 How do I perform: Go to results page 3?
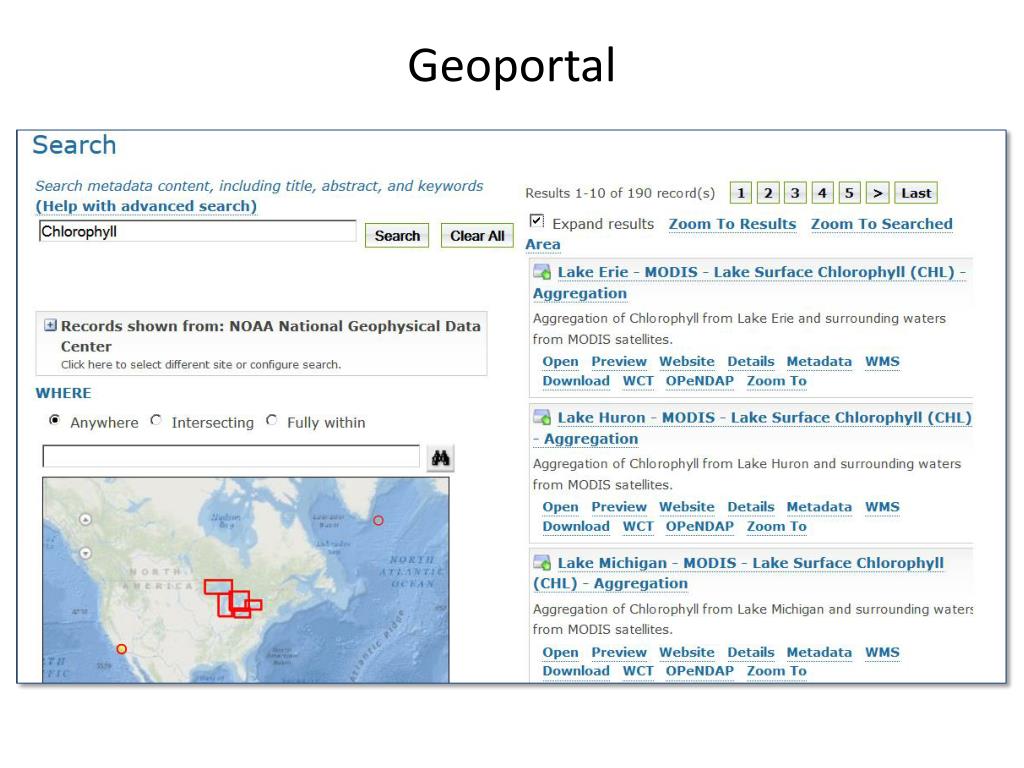click(795, 193)
